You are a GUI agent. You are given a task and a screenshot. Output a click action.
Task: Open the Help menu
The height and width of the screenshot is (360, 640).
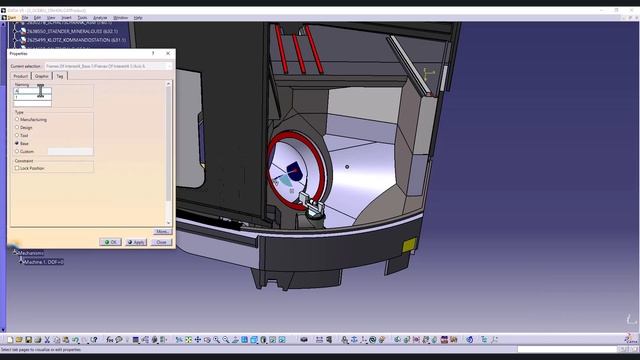click(138, 18)
